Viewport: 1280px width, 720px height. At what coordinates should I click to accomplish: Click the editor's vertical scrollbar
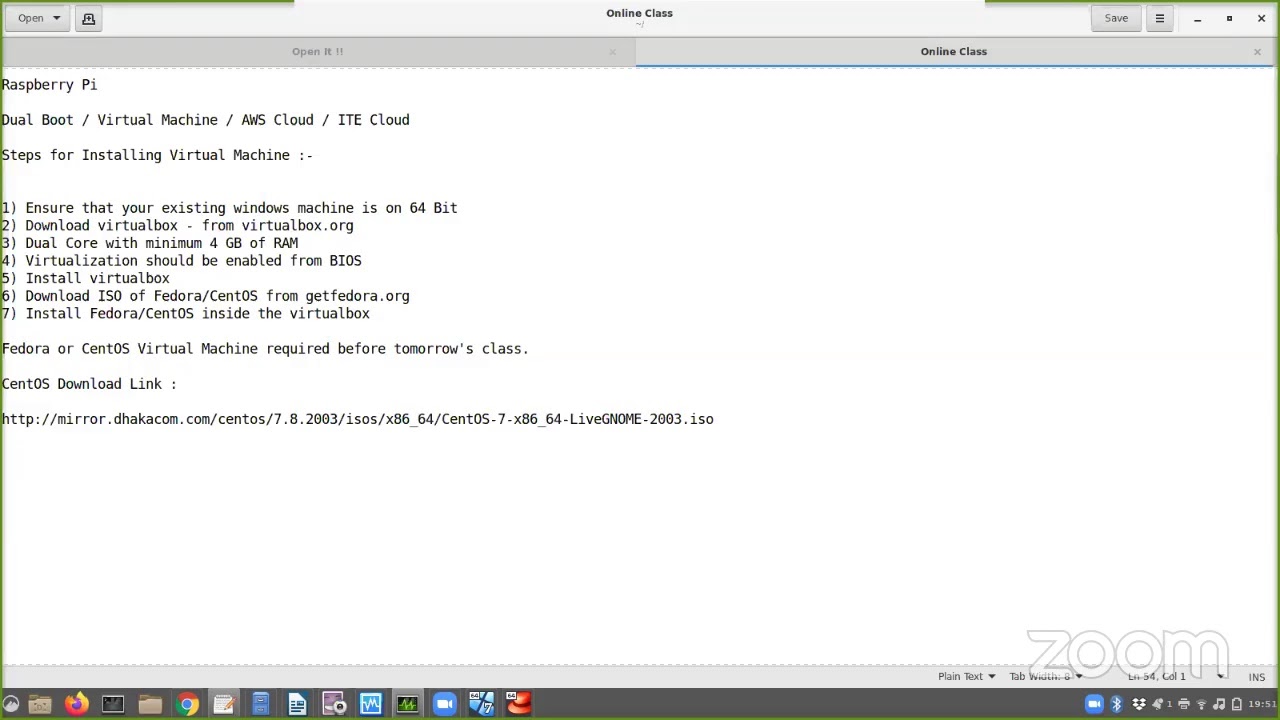[x=1276, y=365]
